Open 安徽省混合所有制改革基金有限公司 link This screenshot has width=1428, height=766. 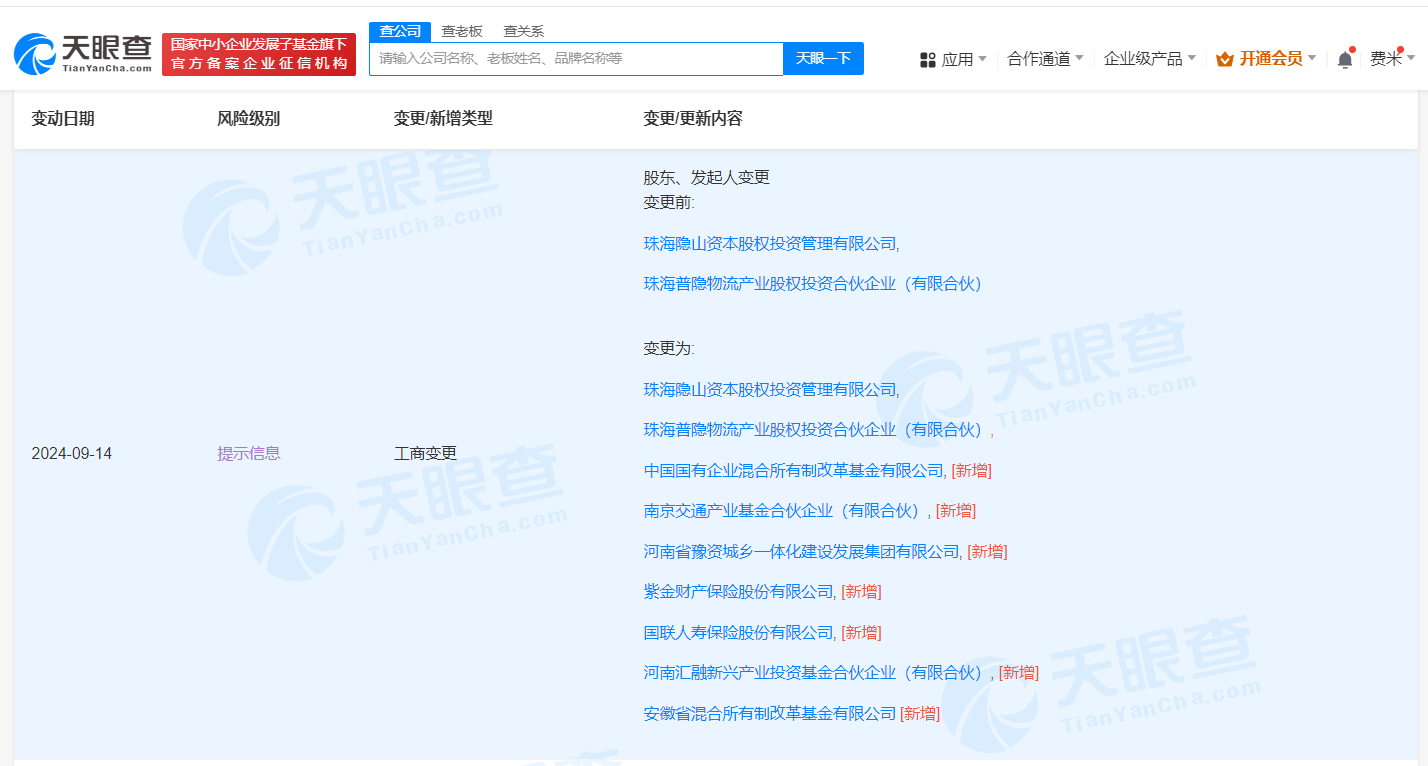[770, 713]
